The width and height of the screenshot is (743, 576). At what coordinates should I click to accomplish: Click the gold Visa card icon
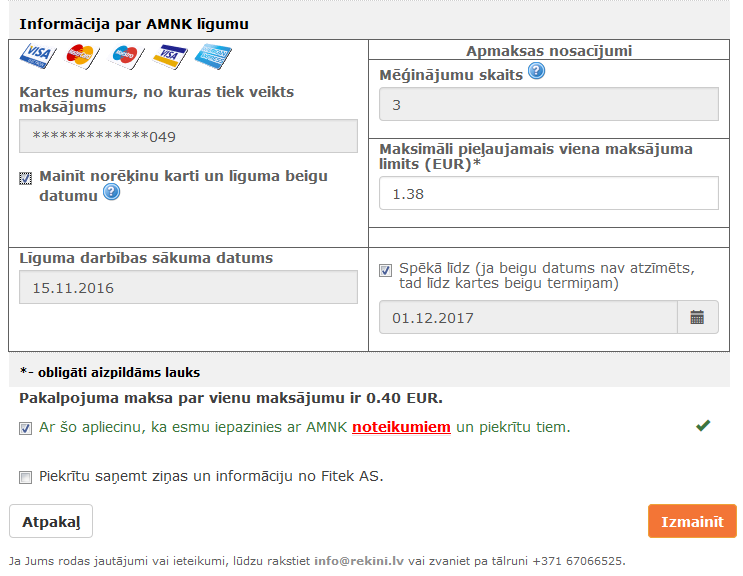(x=170, y=56)
